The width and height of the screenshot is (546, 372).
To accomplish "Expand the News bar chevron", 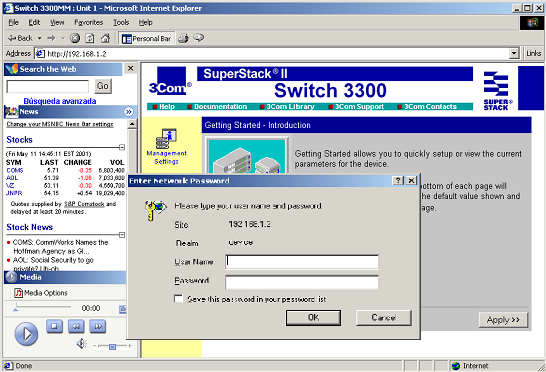I will (128, 112).
